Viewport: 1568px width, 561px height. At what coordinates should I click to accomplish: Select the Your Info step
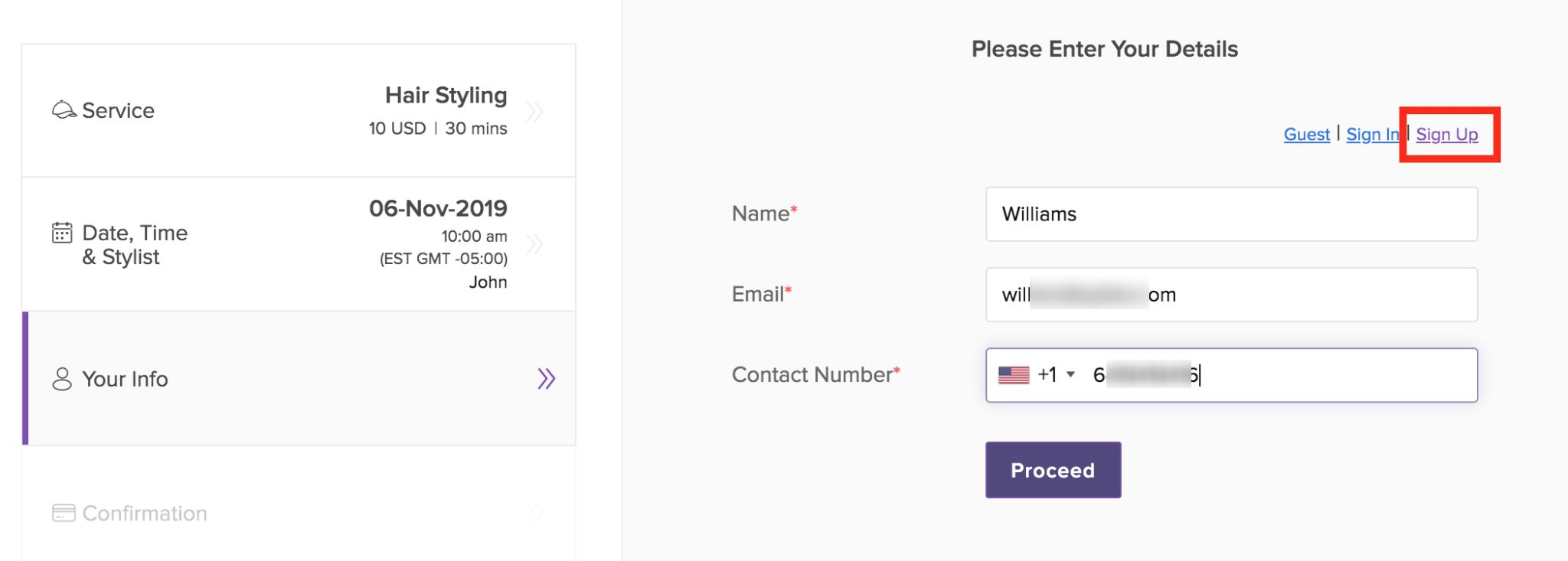[299, 379]
